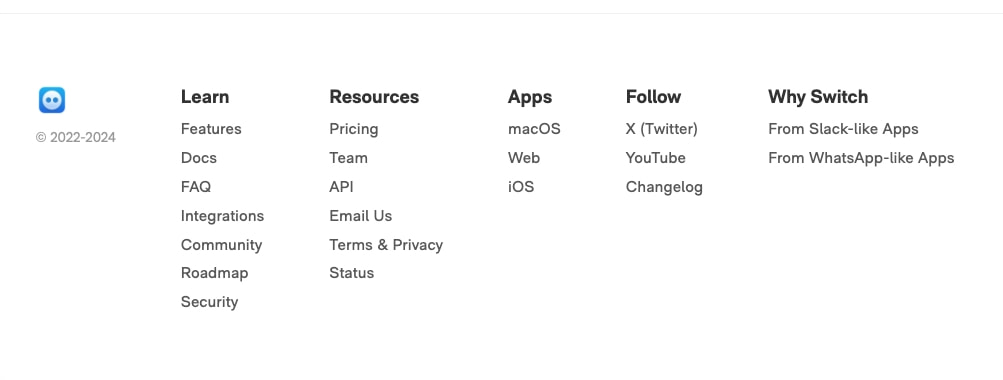Screen dimensions: 1003x380
Task: Go to the FAQ link
Action: 196,187
